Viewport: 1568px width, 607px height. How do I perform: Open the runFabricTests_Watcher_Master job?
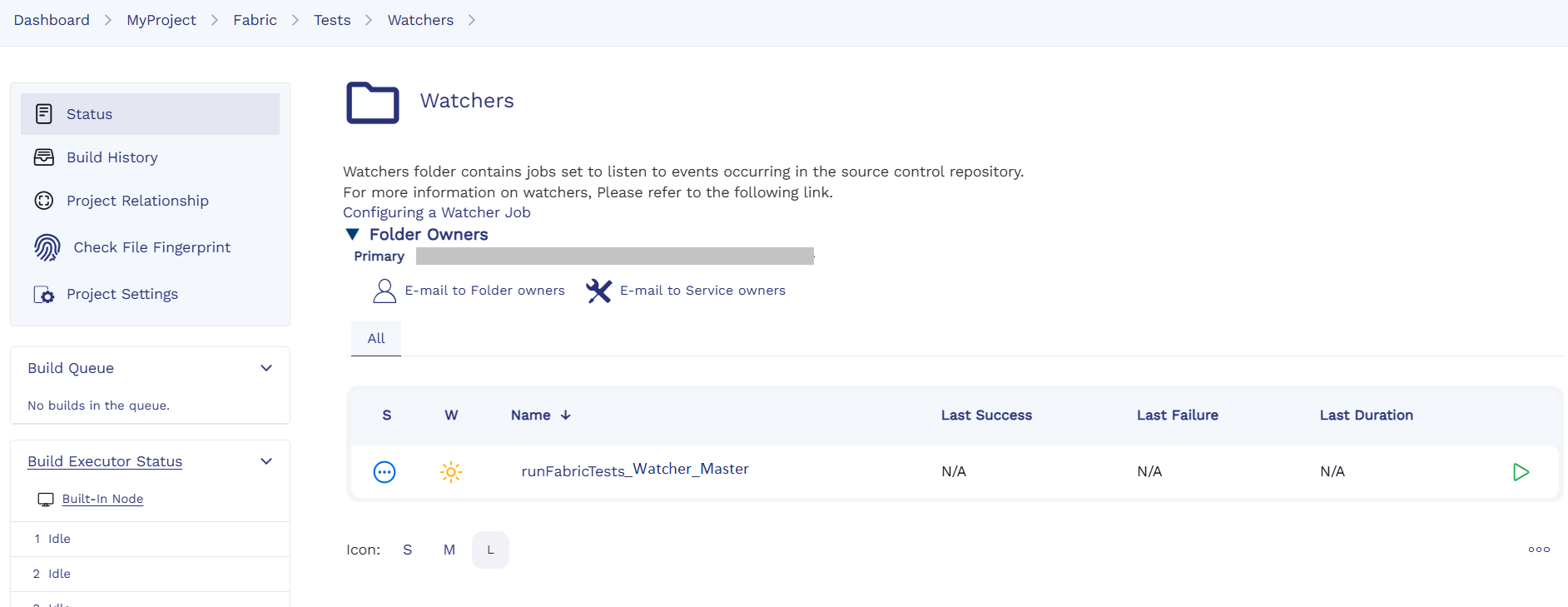click(634, 470)
